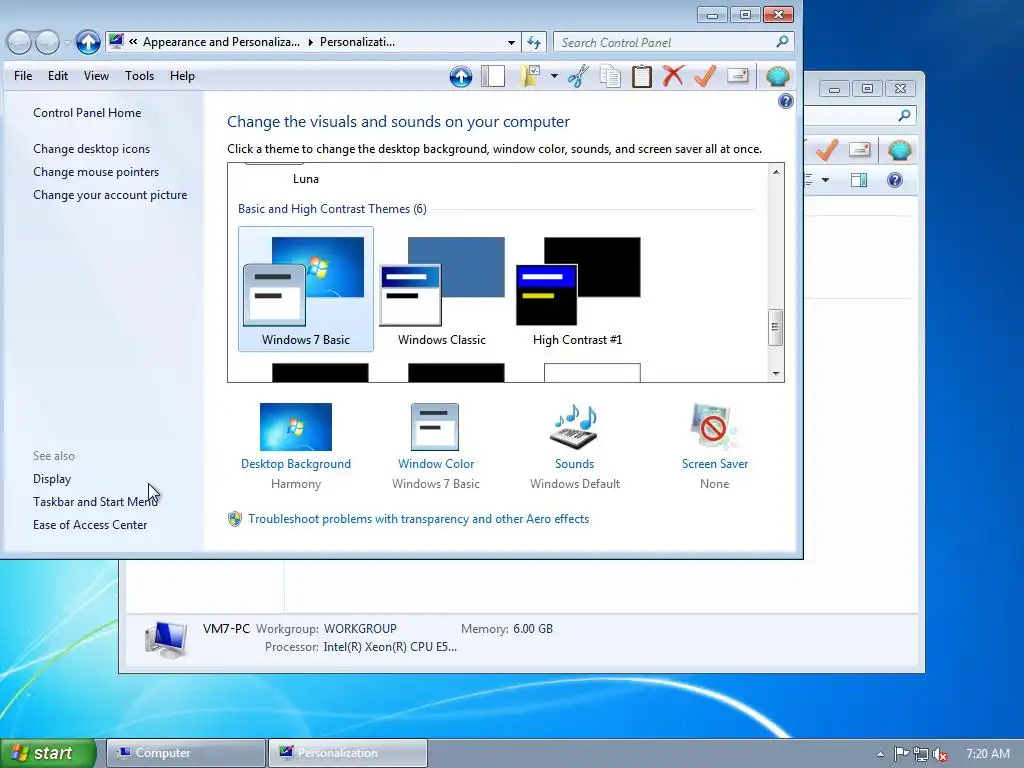Viewport: 1024px width, 768px height.
Task: Click the 'Appearance and Personaliza...' breadcrumb
Action: coord(221,42)
